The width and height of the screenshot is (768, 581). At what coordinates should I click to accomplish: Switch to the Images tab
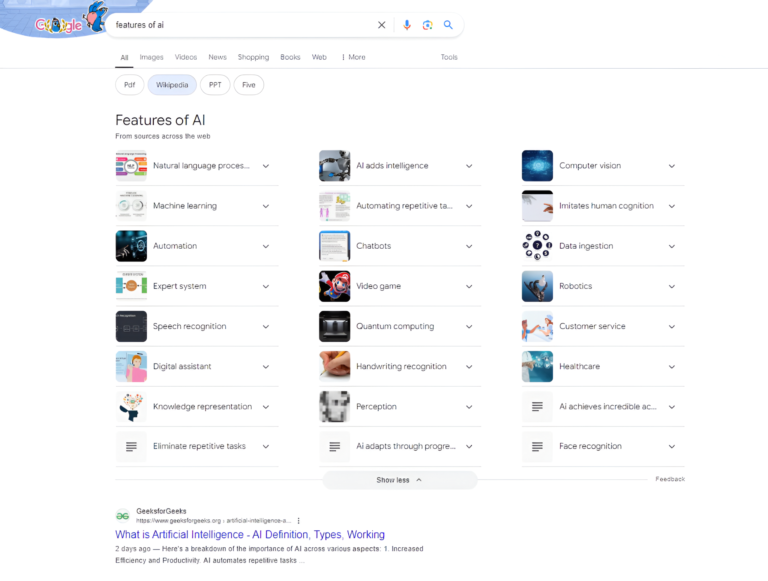(151, 57)
